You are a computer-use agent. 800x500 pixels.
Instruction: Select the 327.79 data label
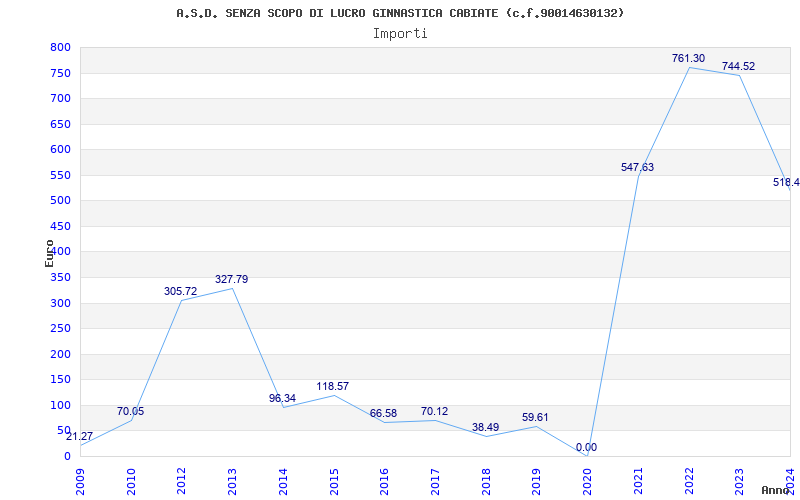coord(232,279)
